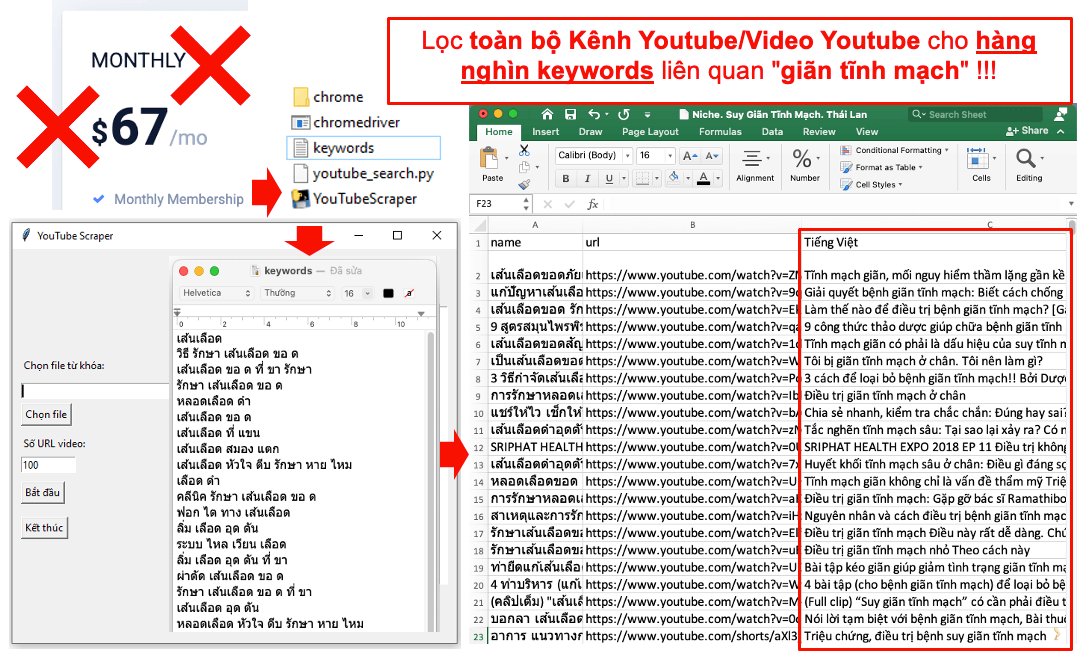
Task: Switch to the Insert ribbon tab
Action: 546,132
